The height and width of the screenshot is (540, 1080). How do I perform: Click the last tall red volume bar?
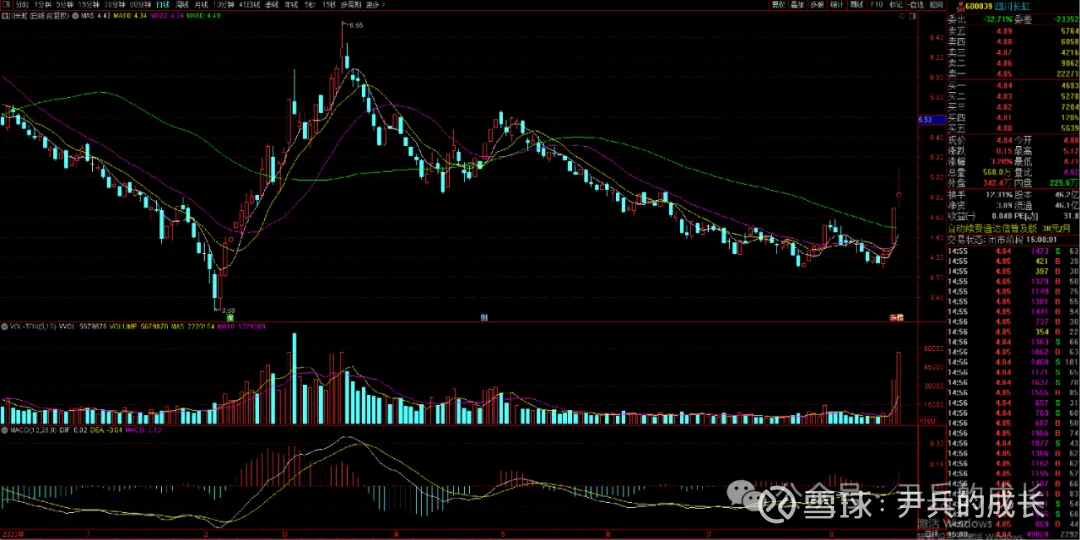point(899,387)
